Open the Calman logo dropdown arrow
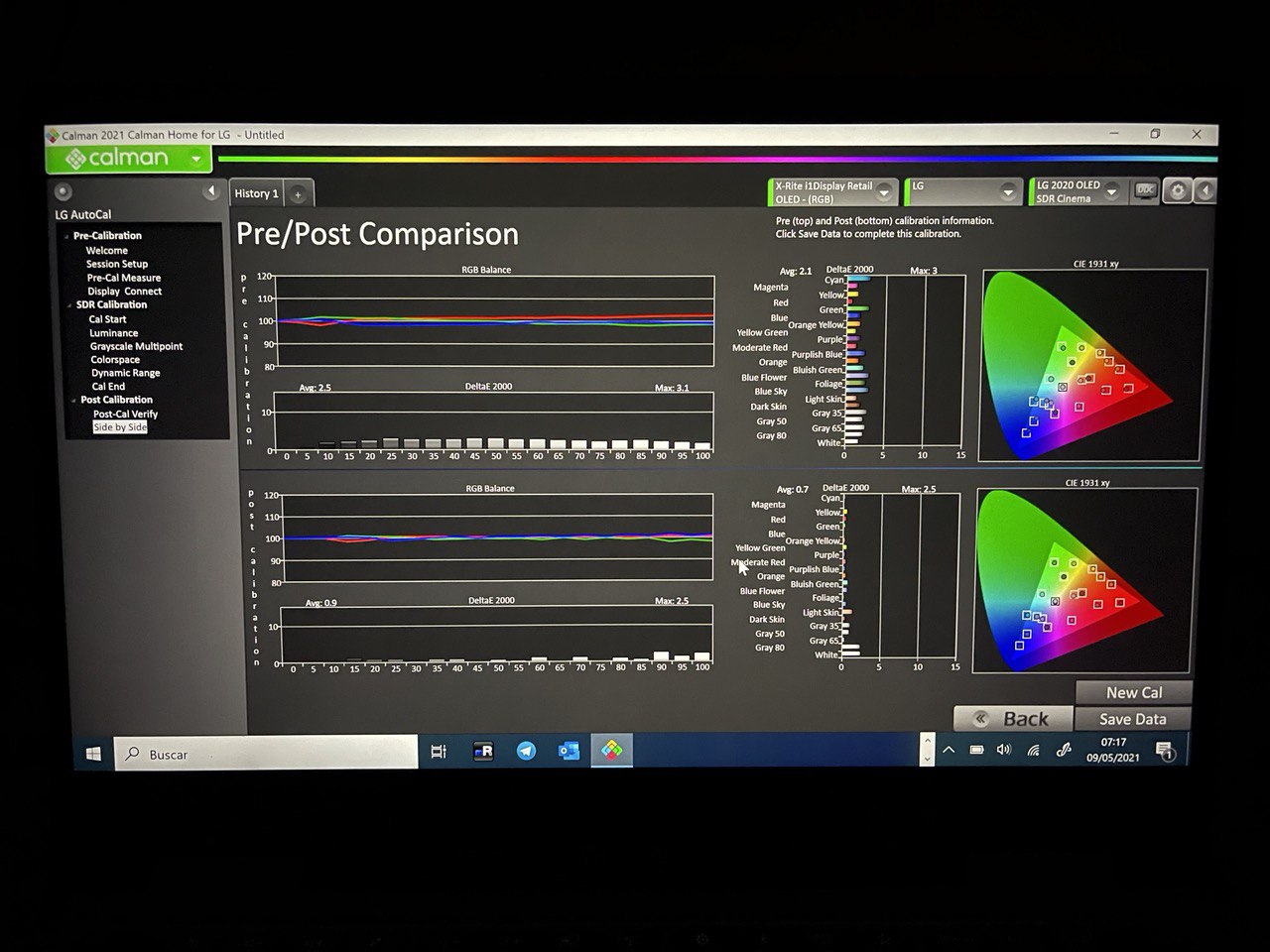Screen dimensions: 1270x952 pos(196,159)
